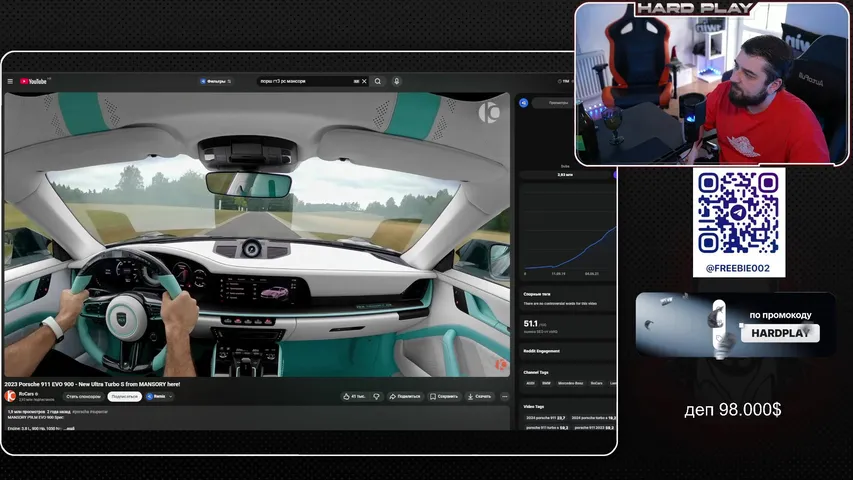Click the @FREEBIE002 handle text

738,268
